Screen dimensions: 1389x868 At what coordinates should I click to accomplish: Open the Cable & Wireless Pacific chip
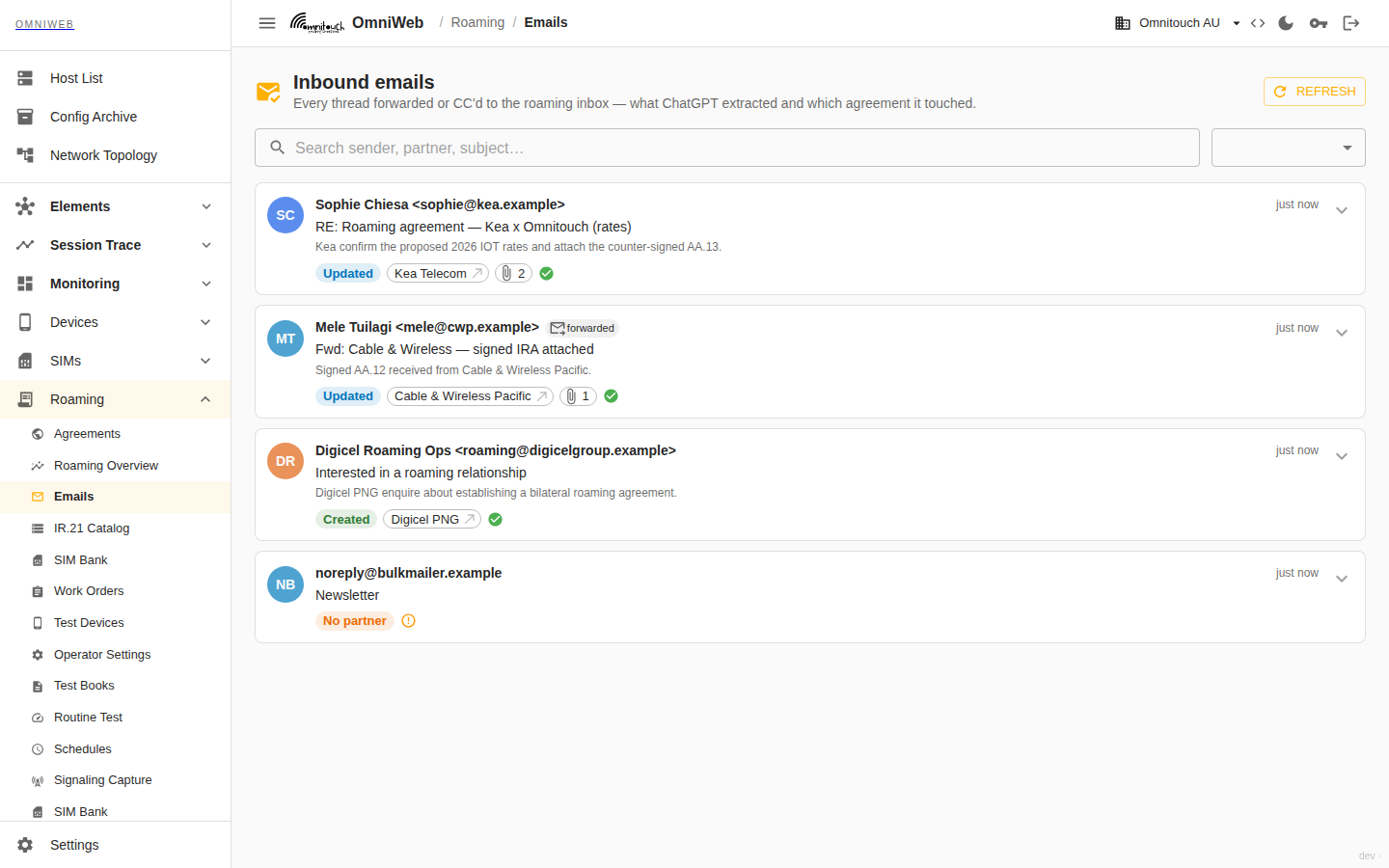tap(470, 396)
